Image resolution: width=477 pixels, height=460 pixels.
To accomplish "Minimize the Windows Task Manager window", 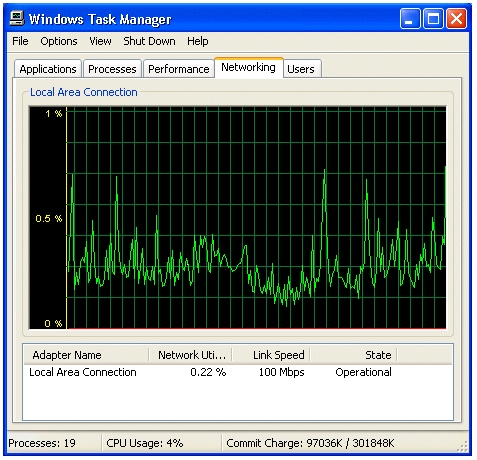I will [x=410, y=19].
